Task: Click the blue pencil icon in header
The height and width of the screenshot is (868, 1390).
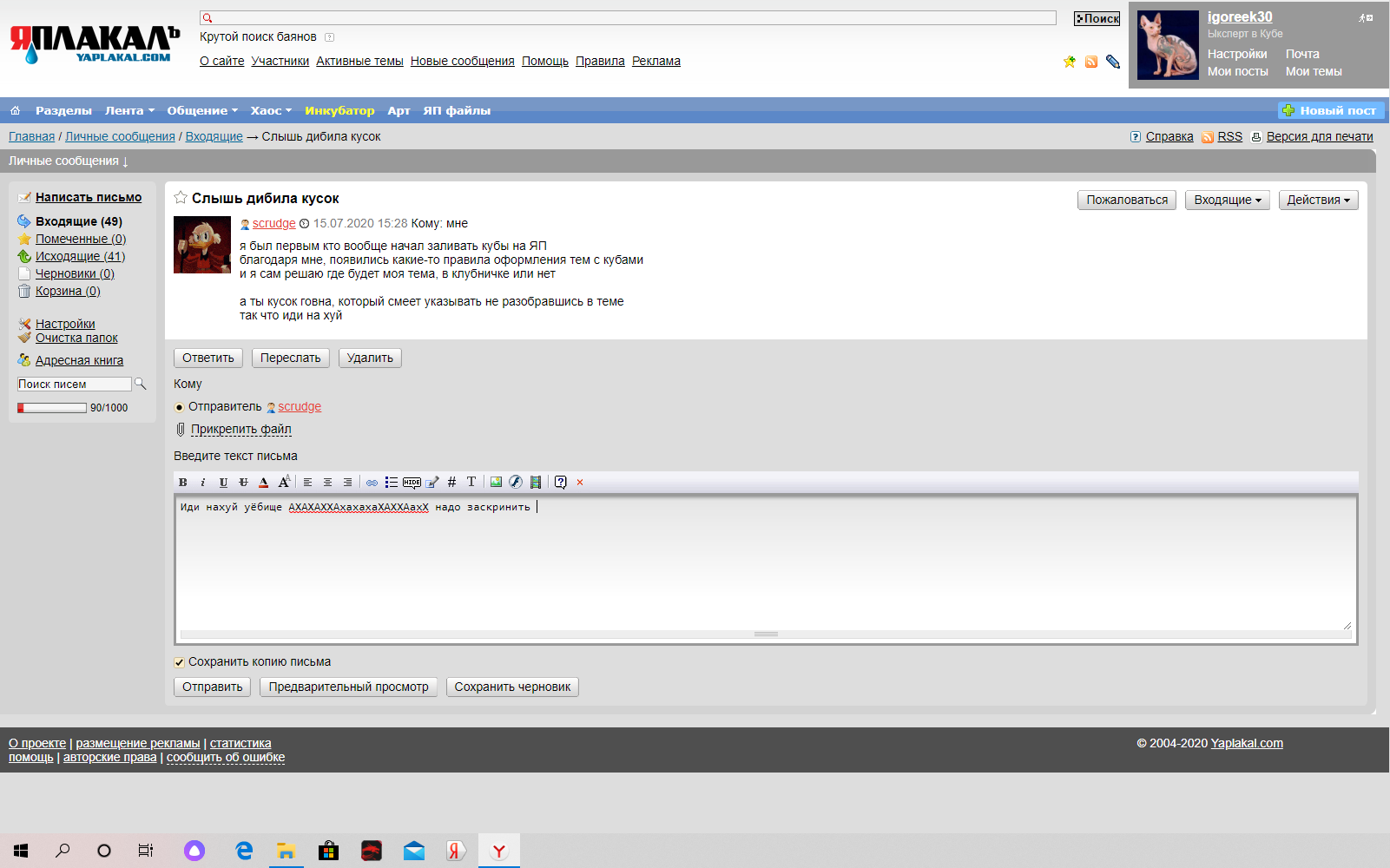Action: tap(1113, 62)
